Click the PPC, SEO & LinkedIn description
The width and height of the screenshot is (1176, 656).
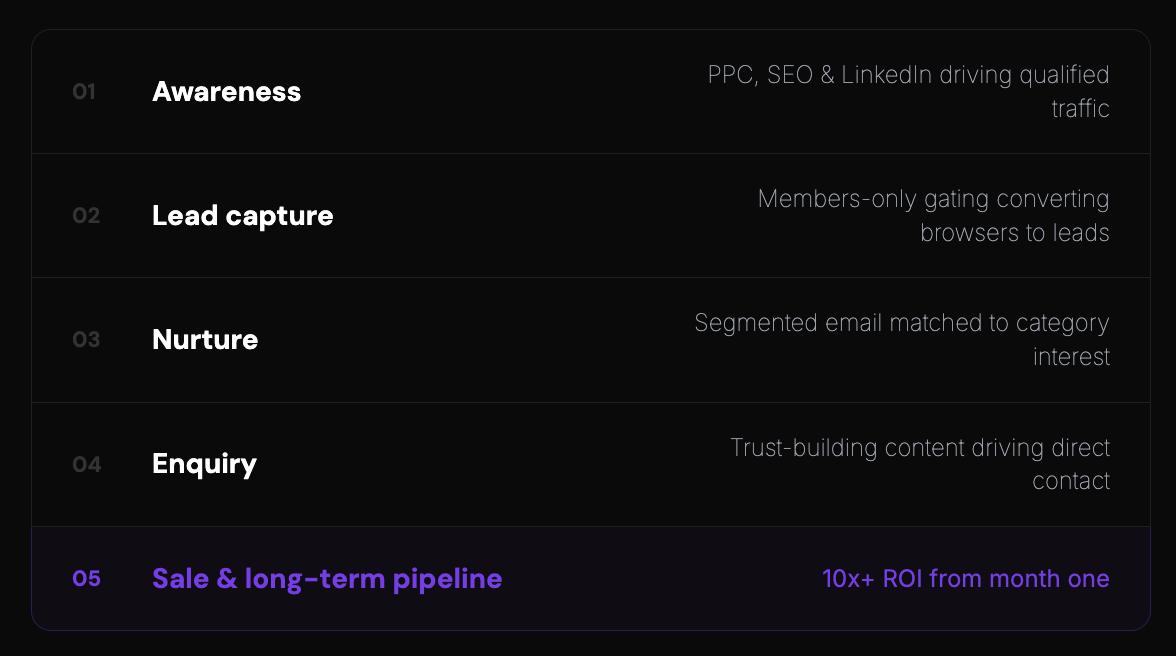click(908, 91)
